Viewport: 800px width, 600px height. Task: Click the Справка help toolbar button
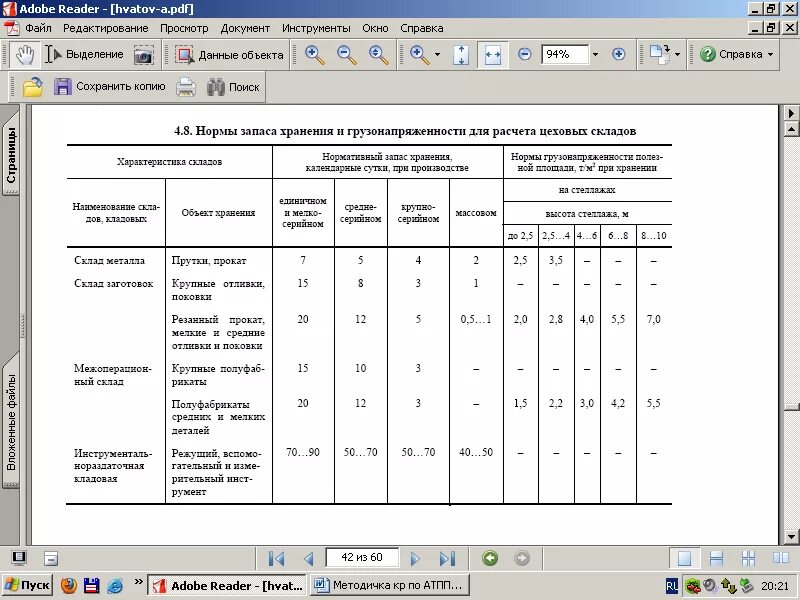coord(731,54)
